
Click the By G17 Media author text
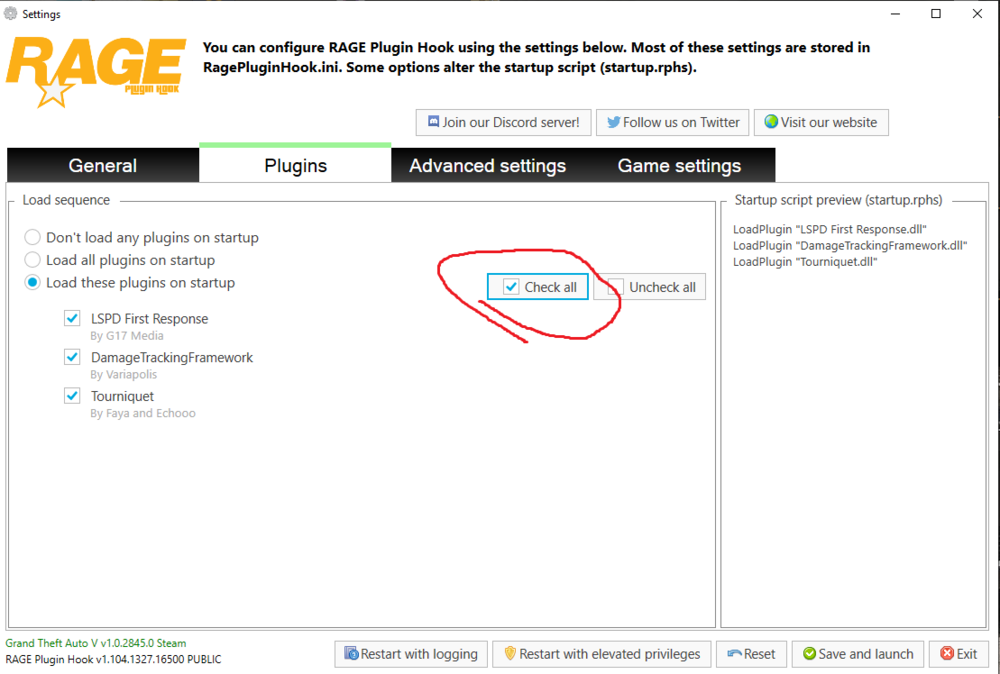[x=127, y=335]
